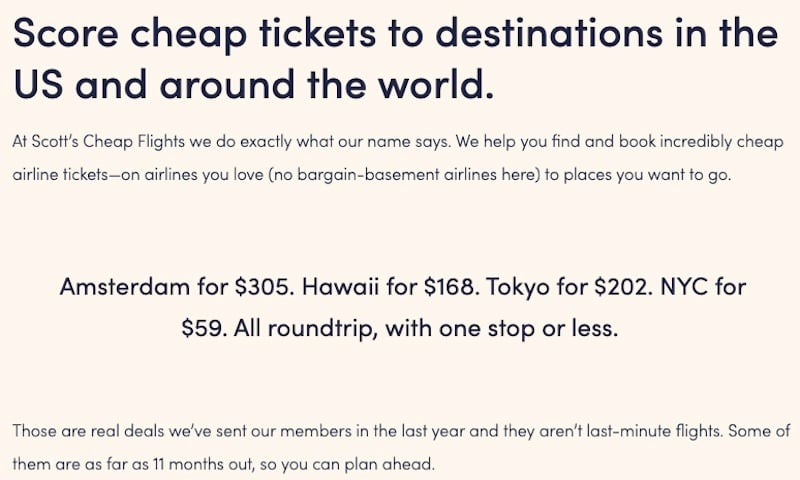Click the word "world." in the heading
The height and width of the screenshot is (480, 800).
point(436,83)
